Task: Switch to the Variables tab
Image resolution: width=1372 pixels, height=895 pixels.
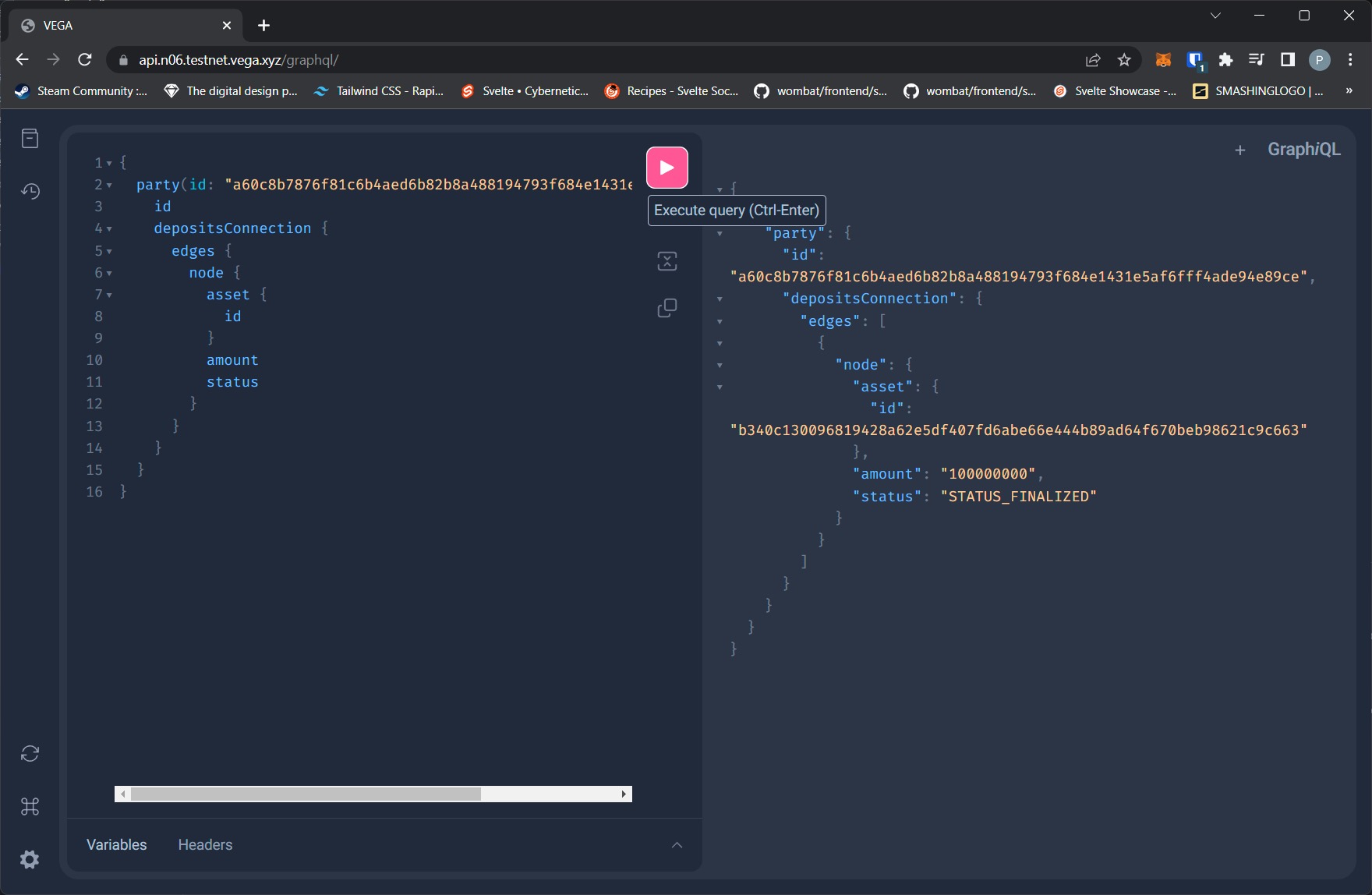Action: tap(116, 844)
